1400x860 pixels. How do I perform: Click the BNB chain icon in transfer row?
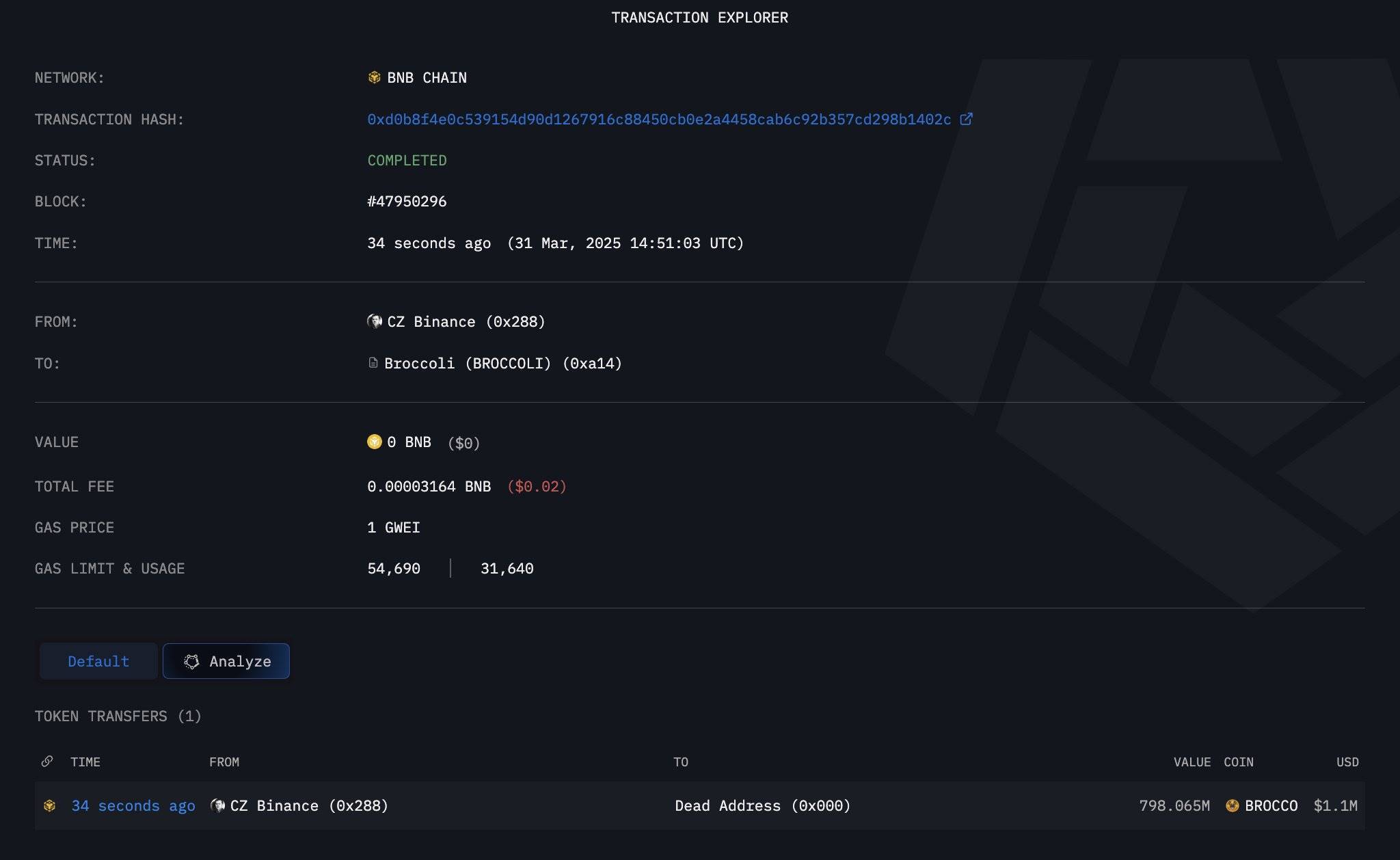pyautogui.click(x=49, y=805)
